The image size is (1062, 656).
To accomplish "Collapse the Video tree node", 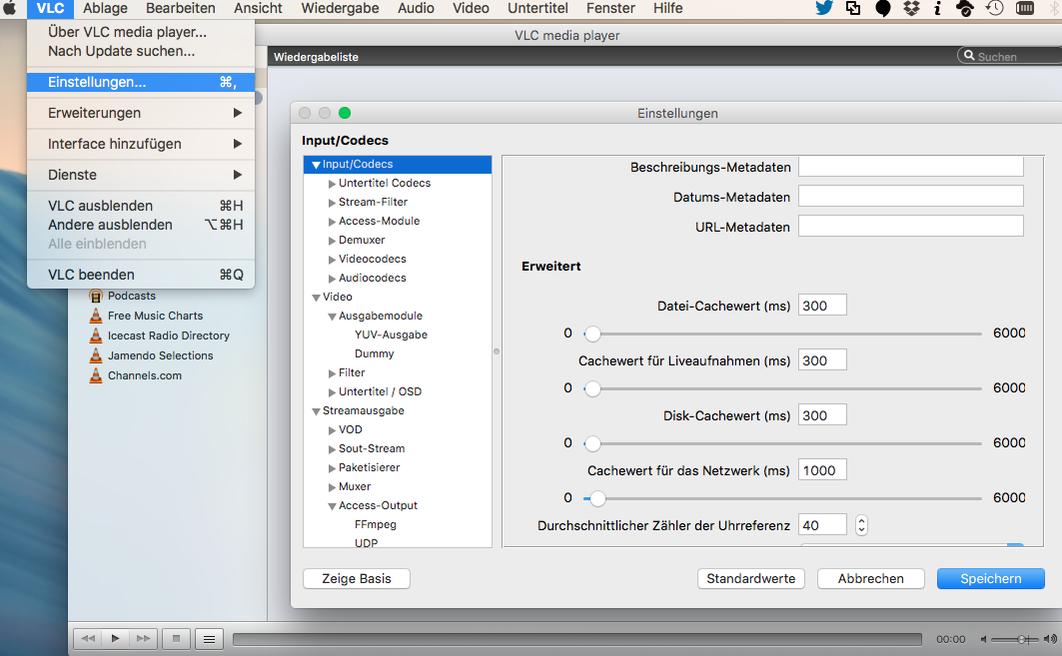I will pyautogui.click(x=316, y=297).
